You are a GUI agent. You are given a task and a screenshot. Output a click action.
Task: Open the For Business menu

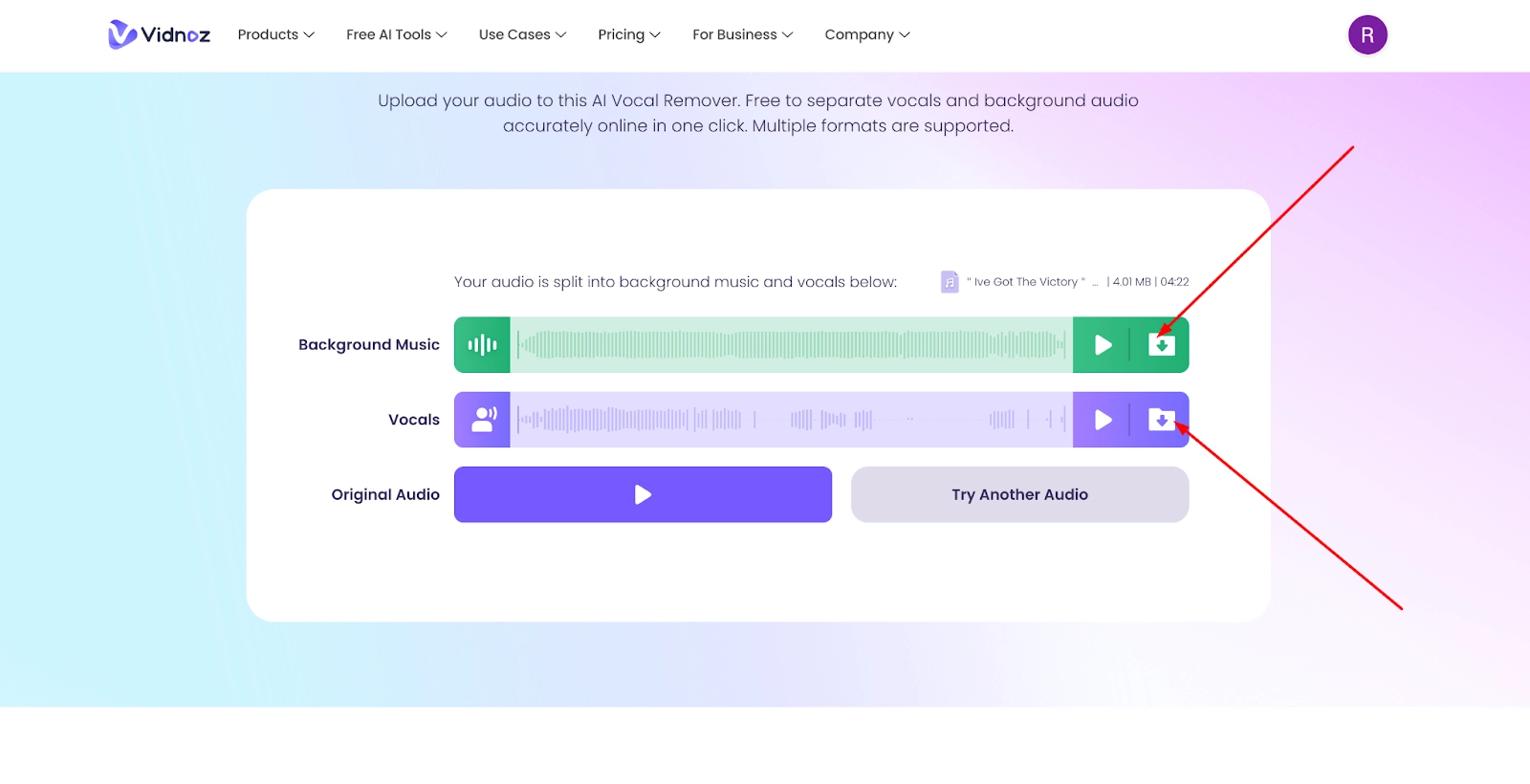(x=742, y=34)
